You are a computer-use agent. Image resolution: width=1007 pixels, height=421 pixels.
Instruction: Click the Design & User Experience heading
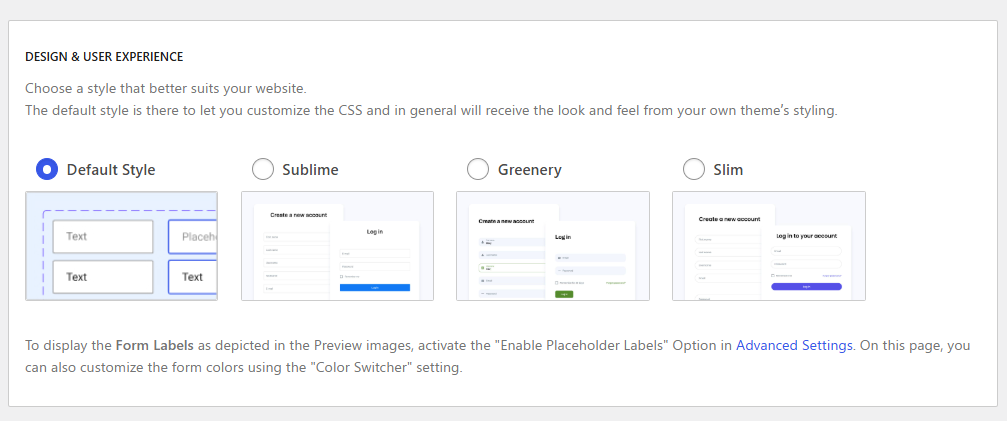104,57
